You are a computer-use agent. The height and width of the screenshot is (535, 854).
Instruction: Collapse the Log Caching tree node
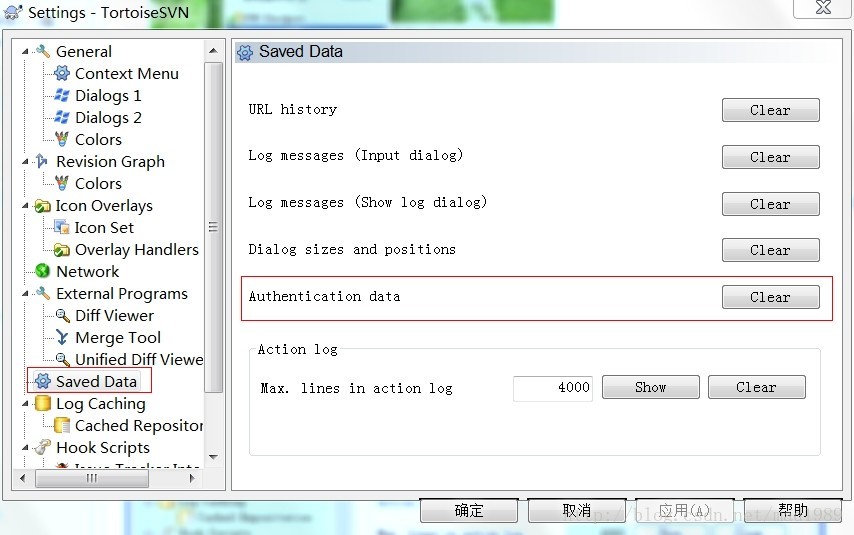(x=25, y=404)
